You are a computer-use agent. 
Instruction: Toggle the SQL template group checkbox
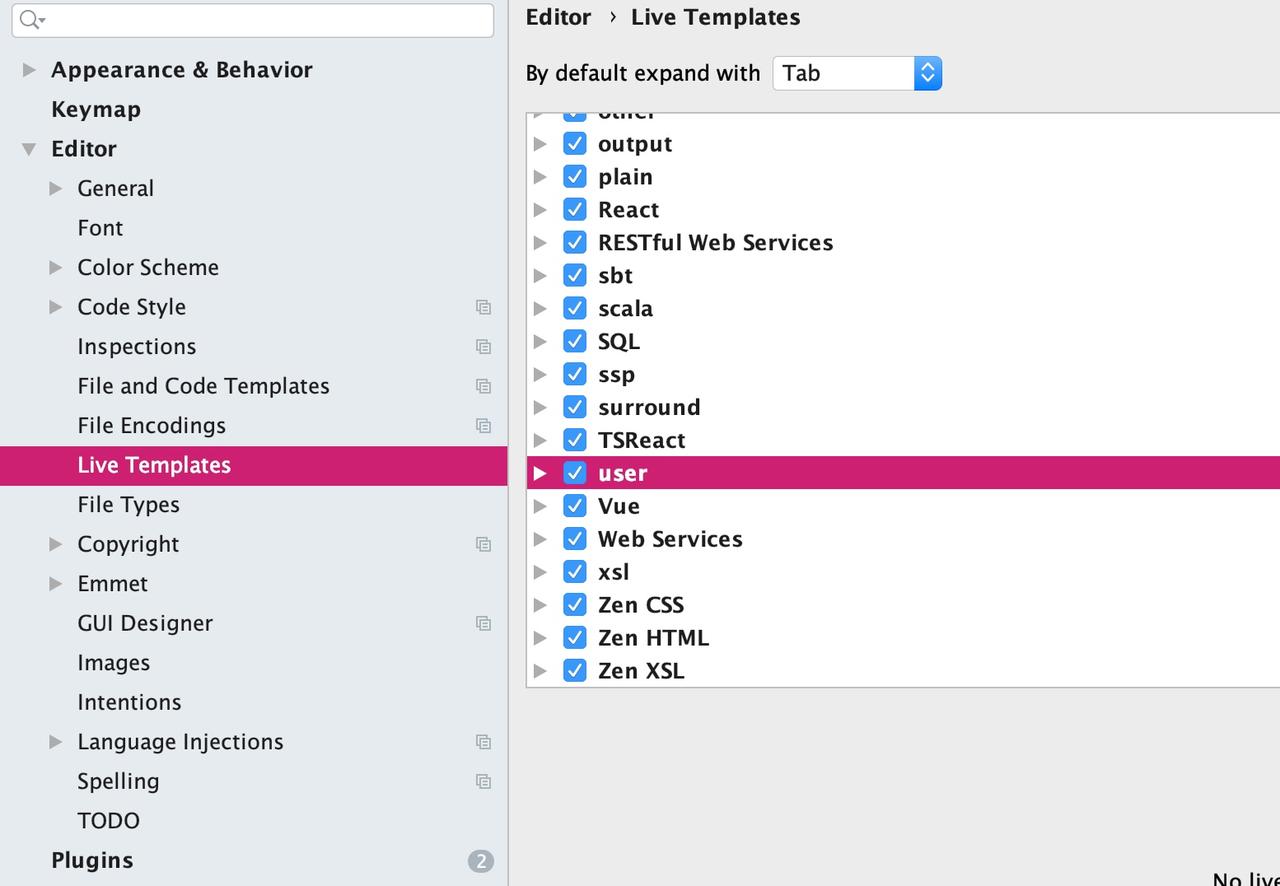pos(574,342)
